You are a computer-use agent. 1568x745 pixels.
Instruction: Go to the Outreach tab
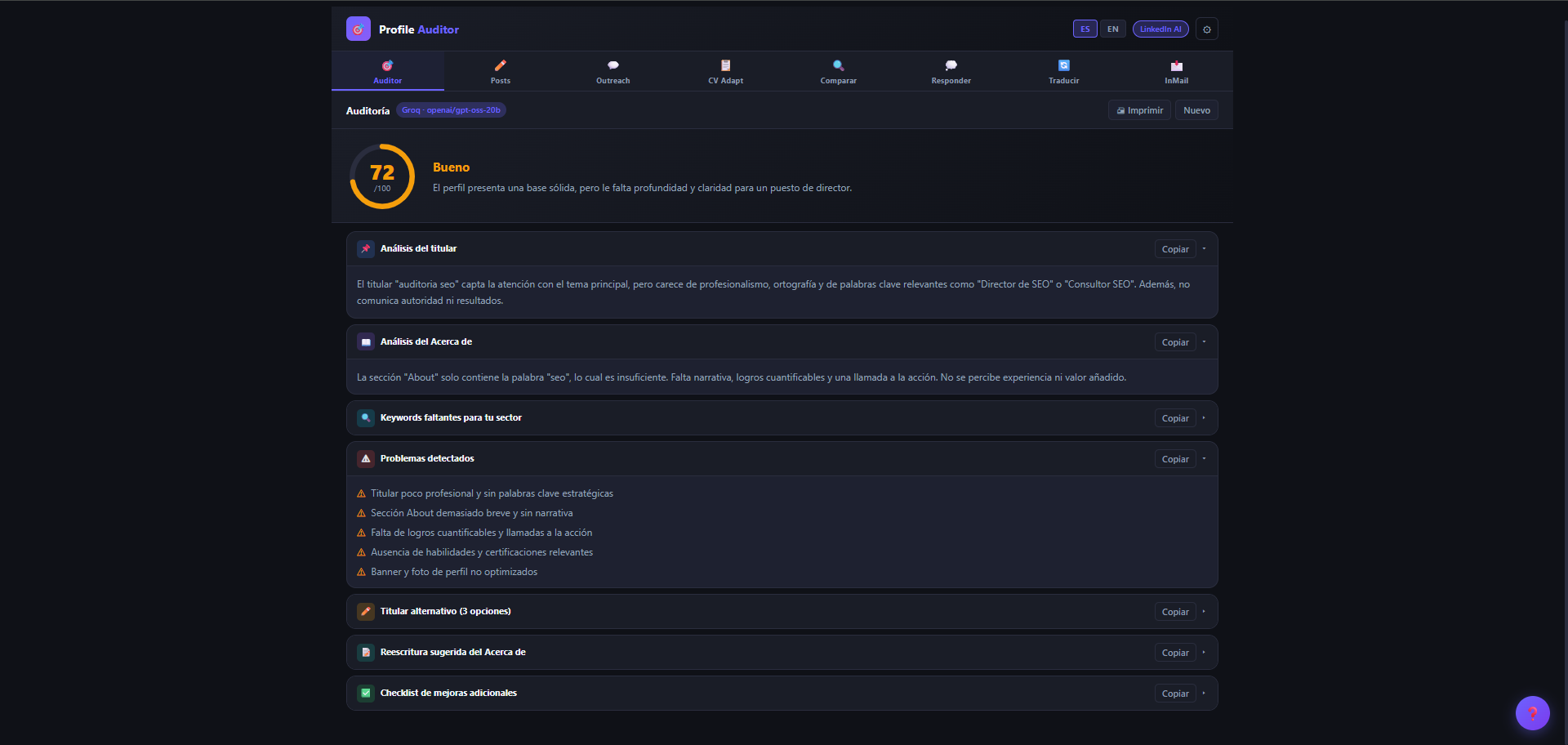(x=613, y=72)
